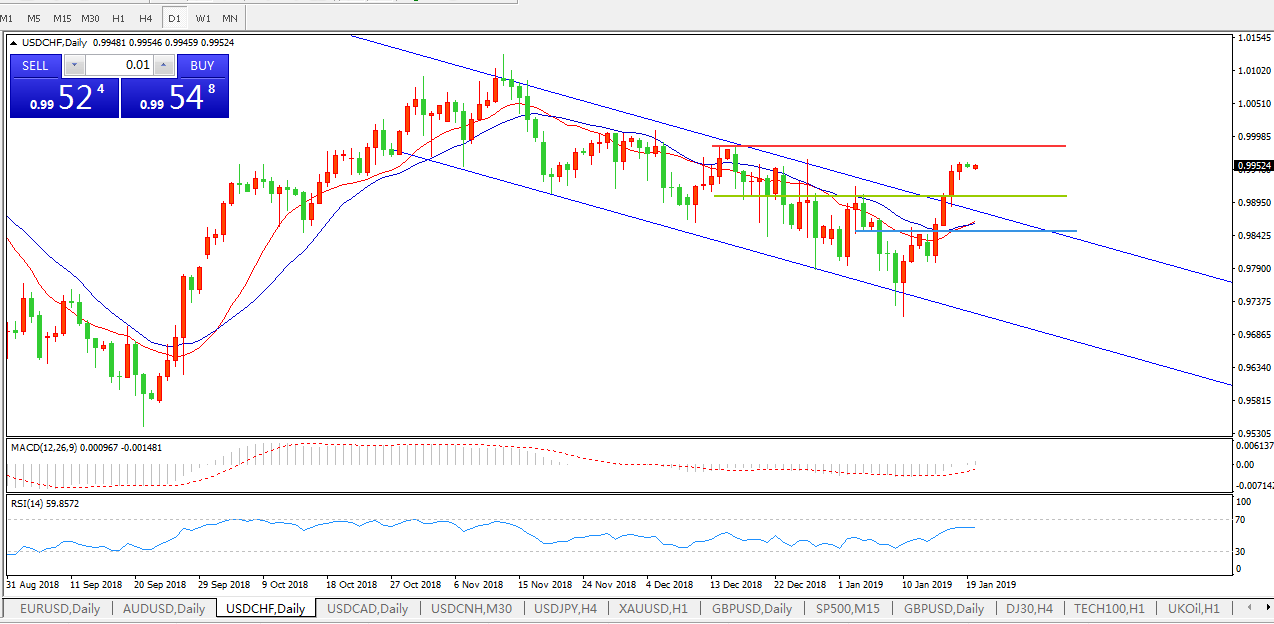Click the sell price 0.99 52 tile
The image size is (1274, 624).
tap(64, 98)
